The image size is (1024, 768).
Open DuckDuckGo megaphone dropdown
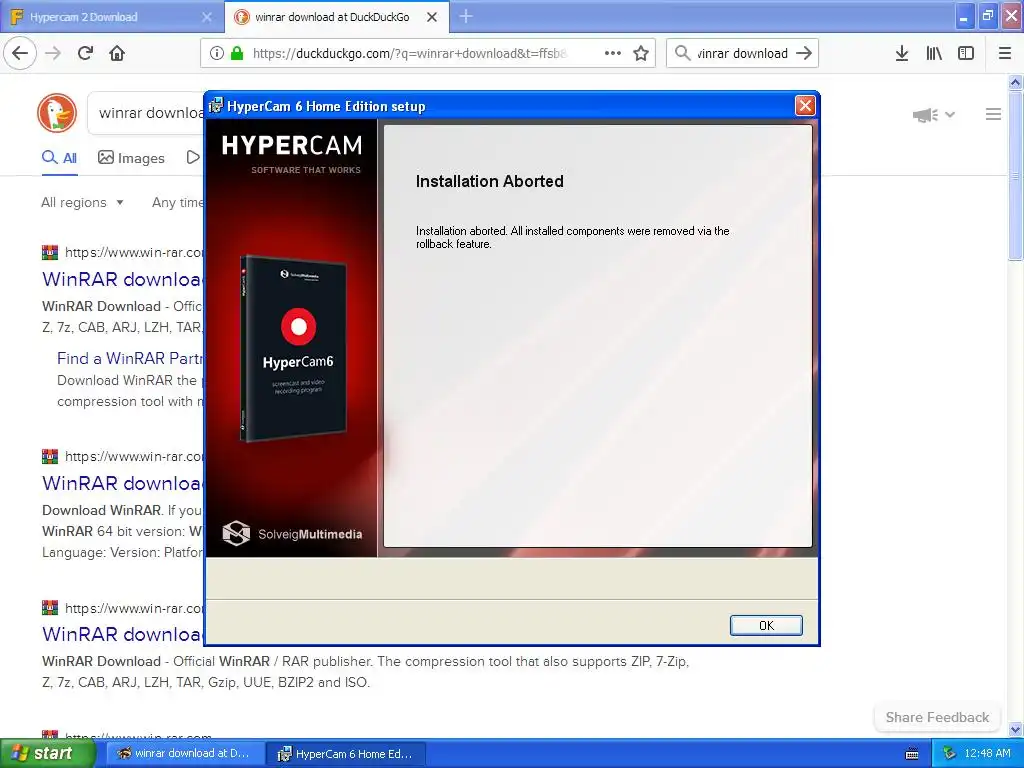[x=934, y=115]
